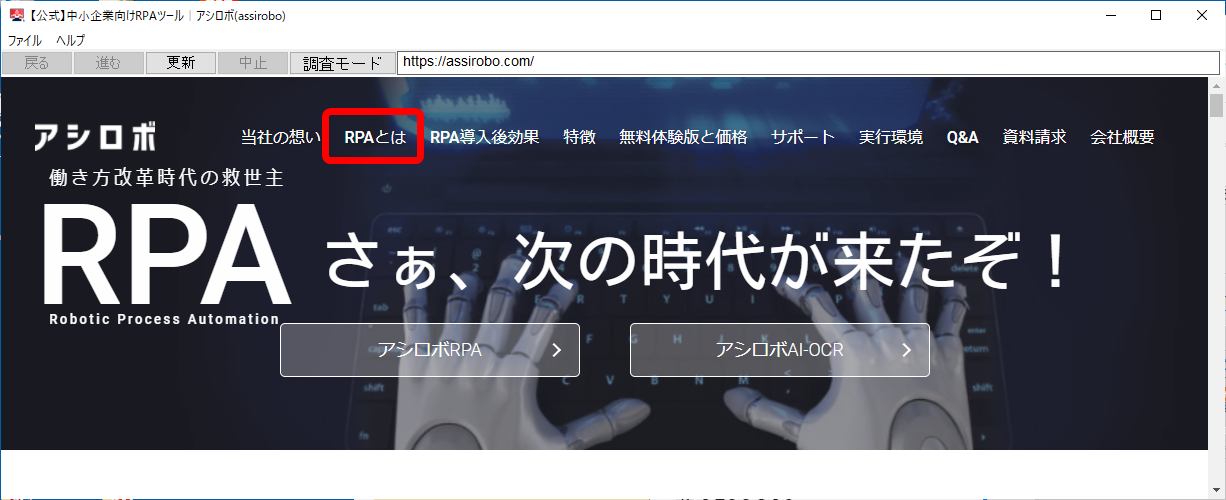Click the アシロボ logo in header
Image resolution: width=1226 pixels, height=500 pixels.
tap(95, 137)
